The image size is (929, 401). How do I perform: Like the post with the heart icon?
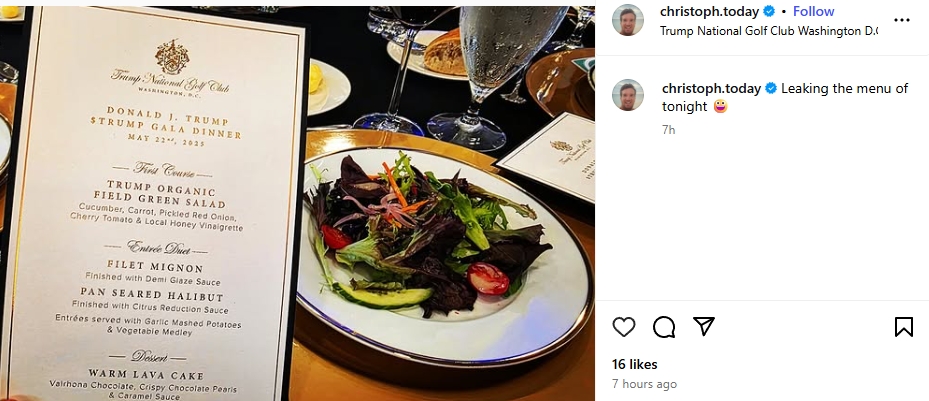click(623, 326)
